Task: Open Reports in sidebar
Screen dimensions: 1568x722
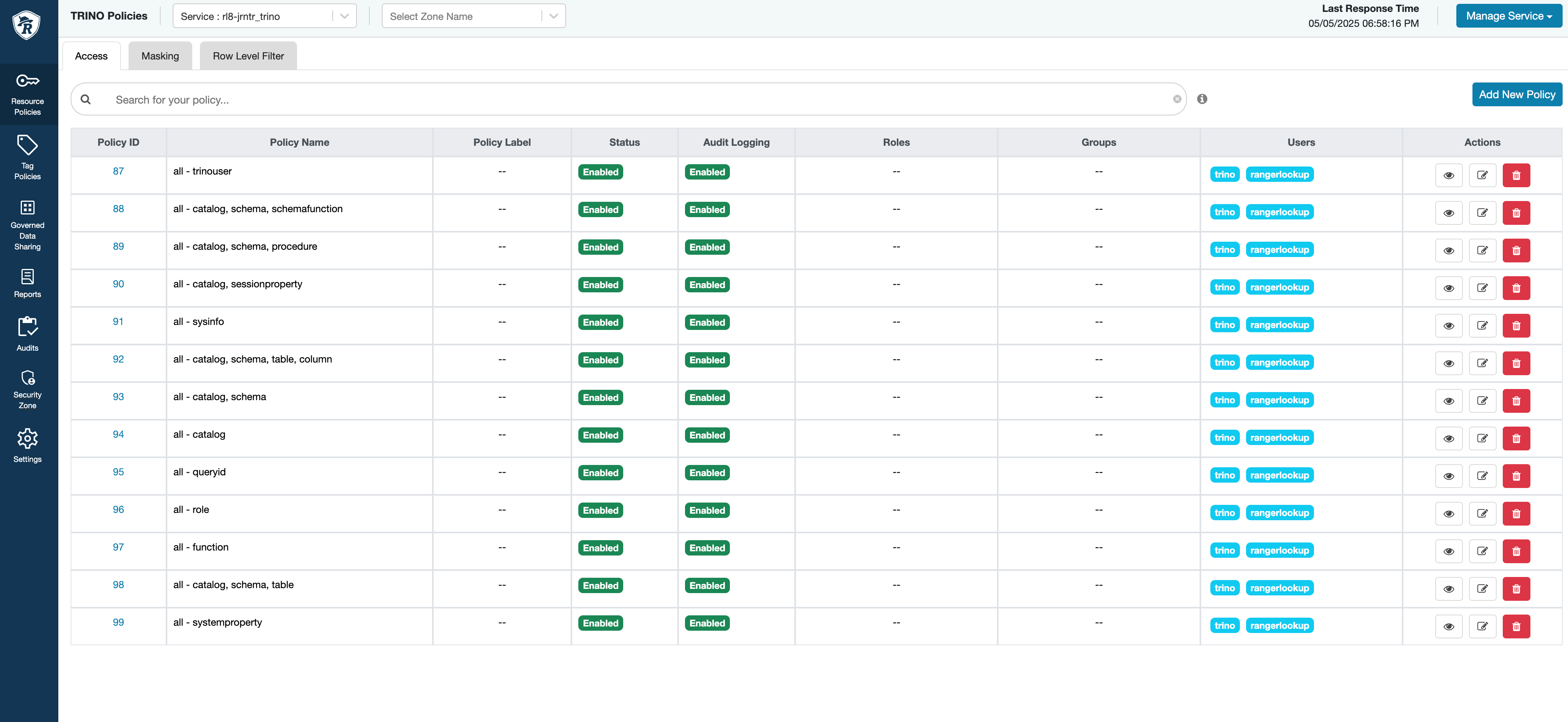Action: (x=27, y=284)
